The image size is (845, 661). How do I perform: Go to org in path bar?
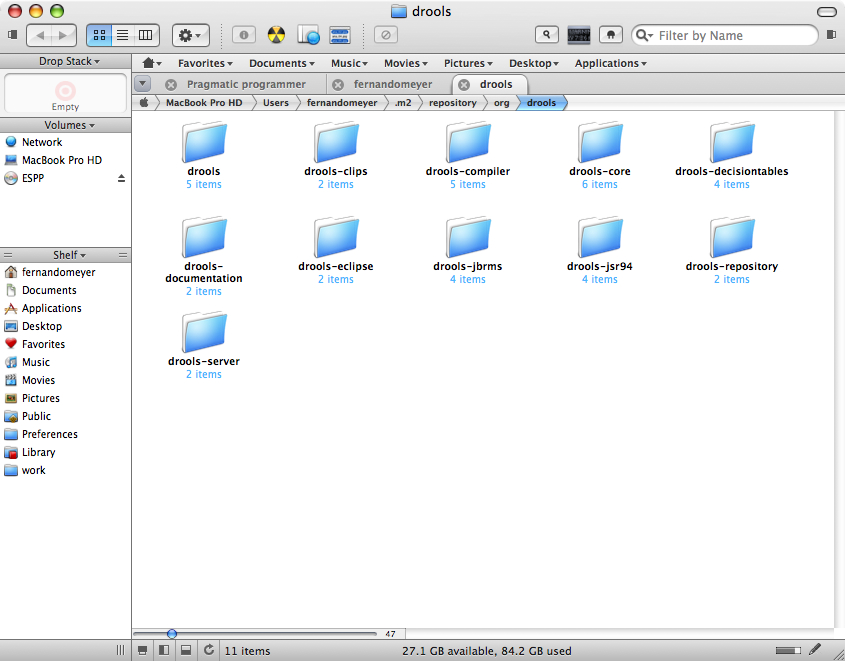pyautogui.click(x=501, y=103)
